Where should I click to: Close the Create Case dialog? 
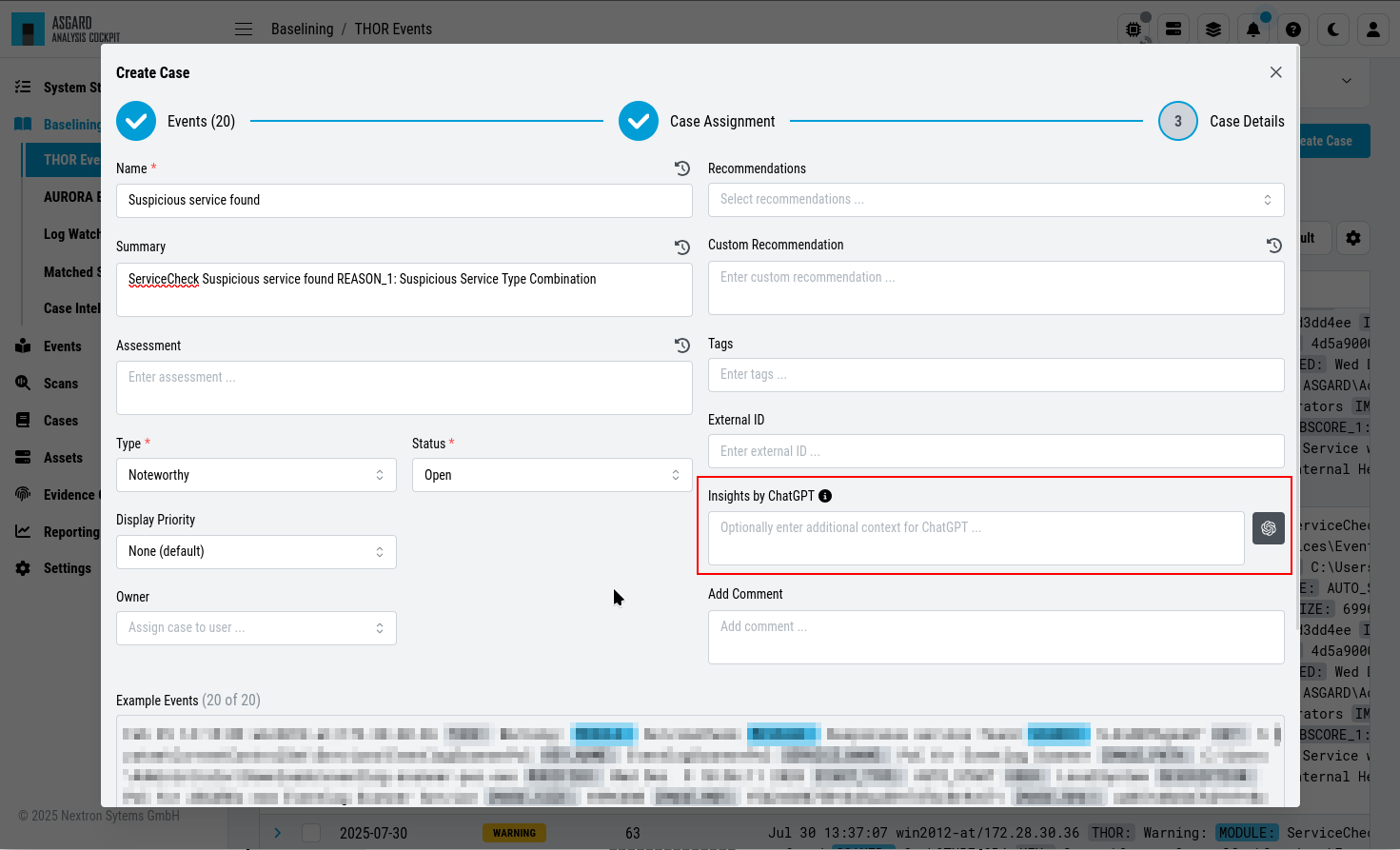pos(1276,72)
